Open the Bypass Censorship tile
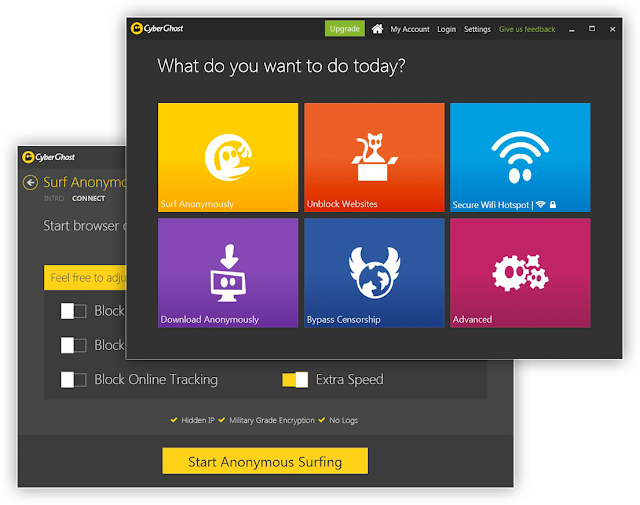 click(374, 273)
